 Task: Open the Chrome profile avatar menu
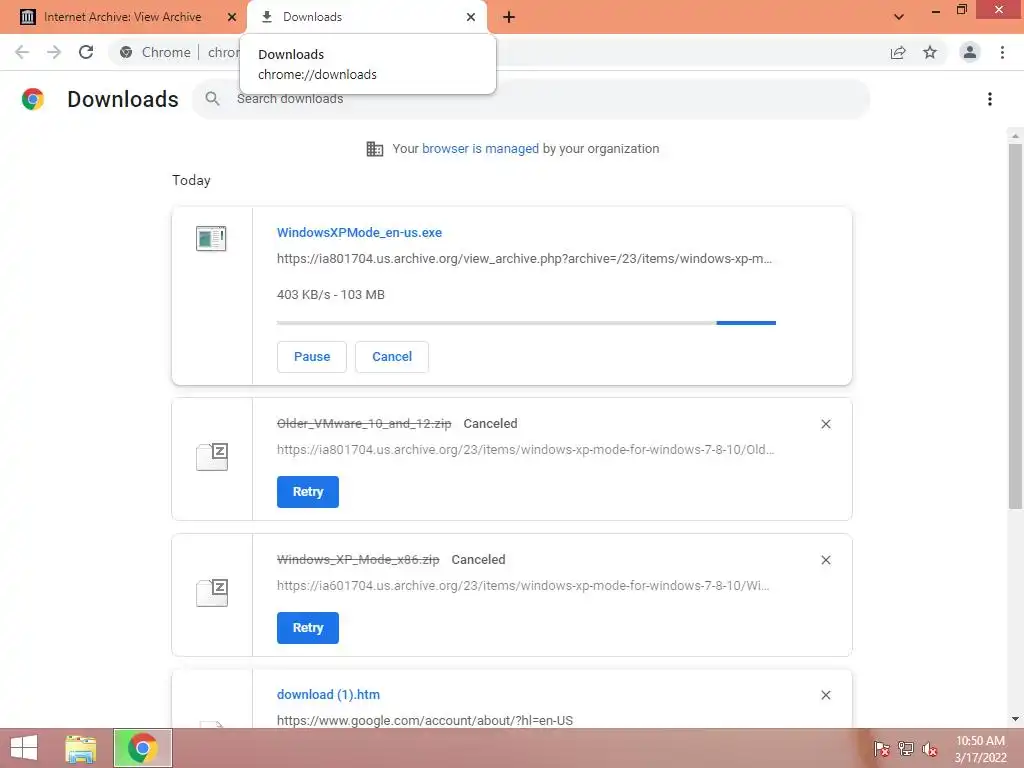[x=970, y=52]
